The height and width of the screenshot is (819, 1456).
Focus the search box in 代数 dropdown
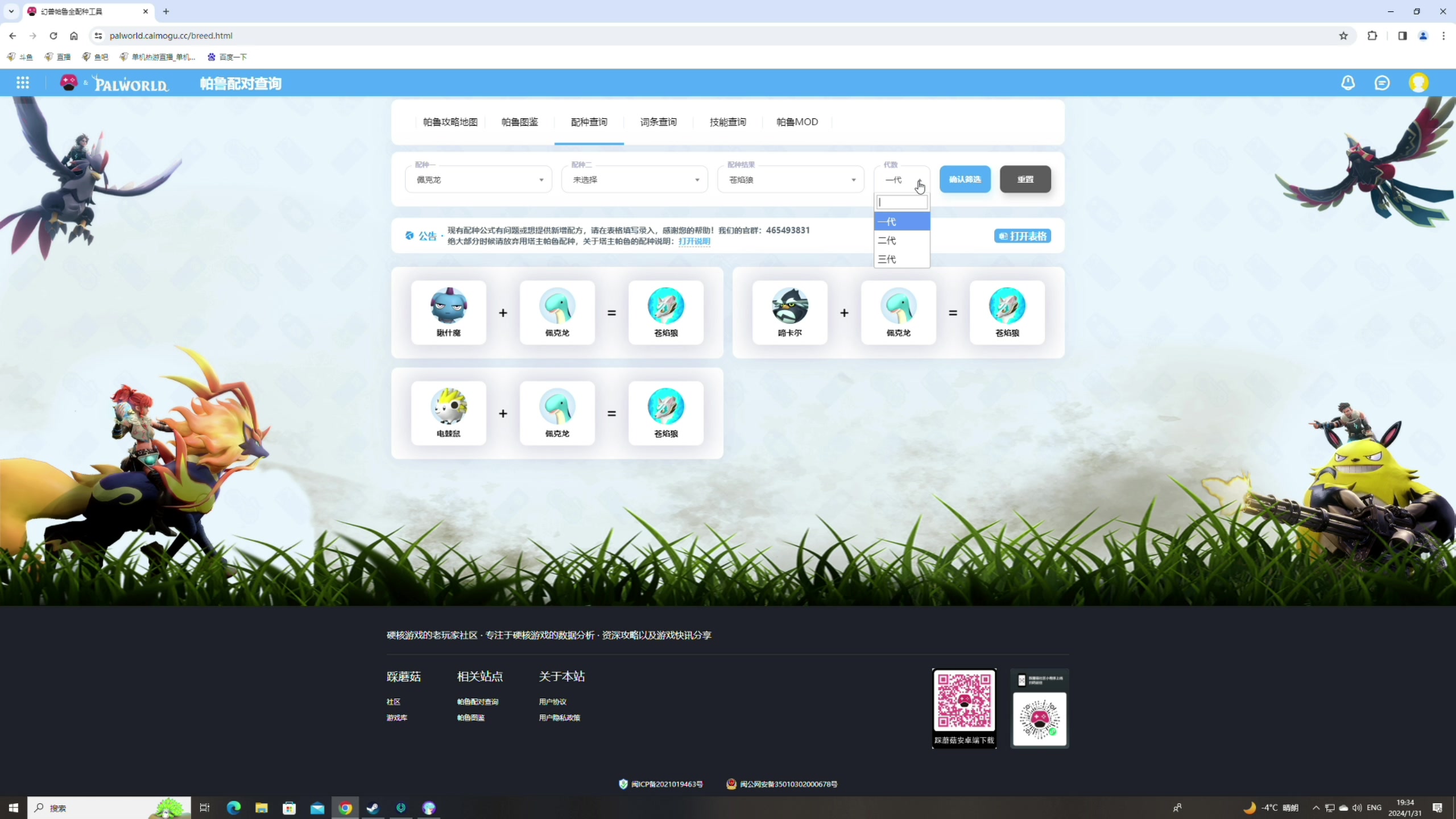pyautogui.click(x=902, y=202)
